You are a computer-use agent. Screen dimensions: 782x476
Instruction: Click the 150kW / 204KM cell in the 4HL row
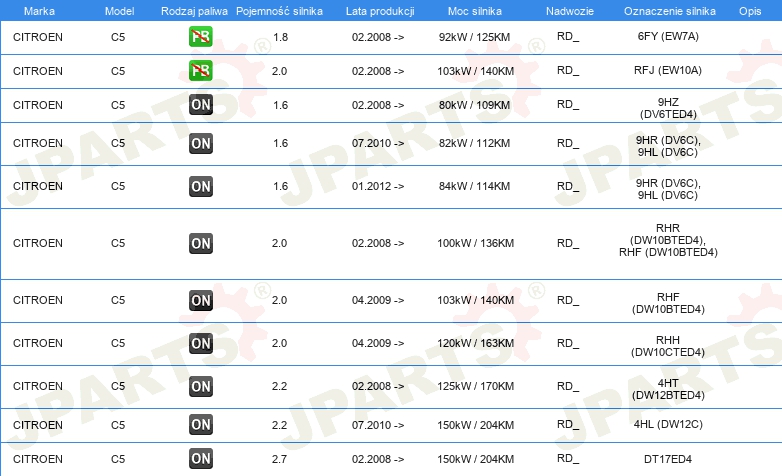(x=476, y=425)
